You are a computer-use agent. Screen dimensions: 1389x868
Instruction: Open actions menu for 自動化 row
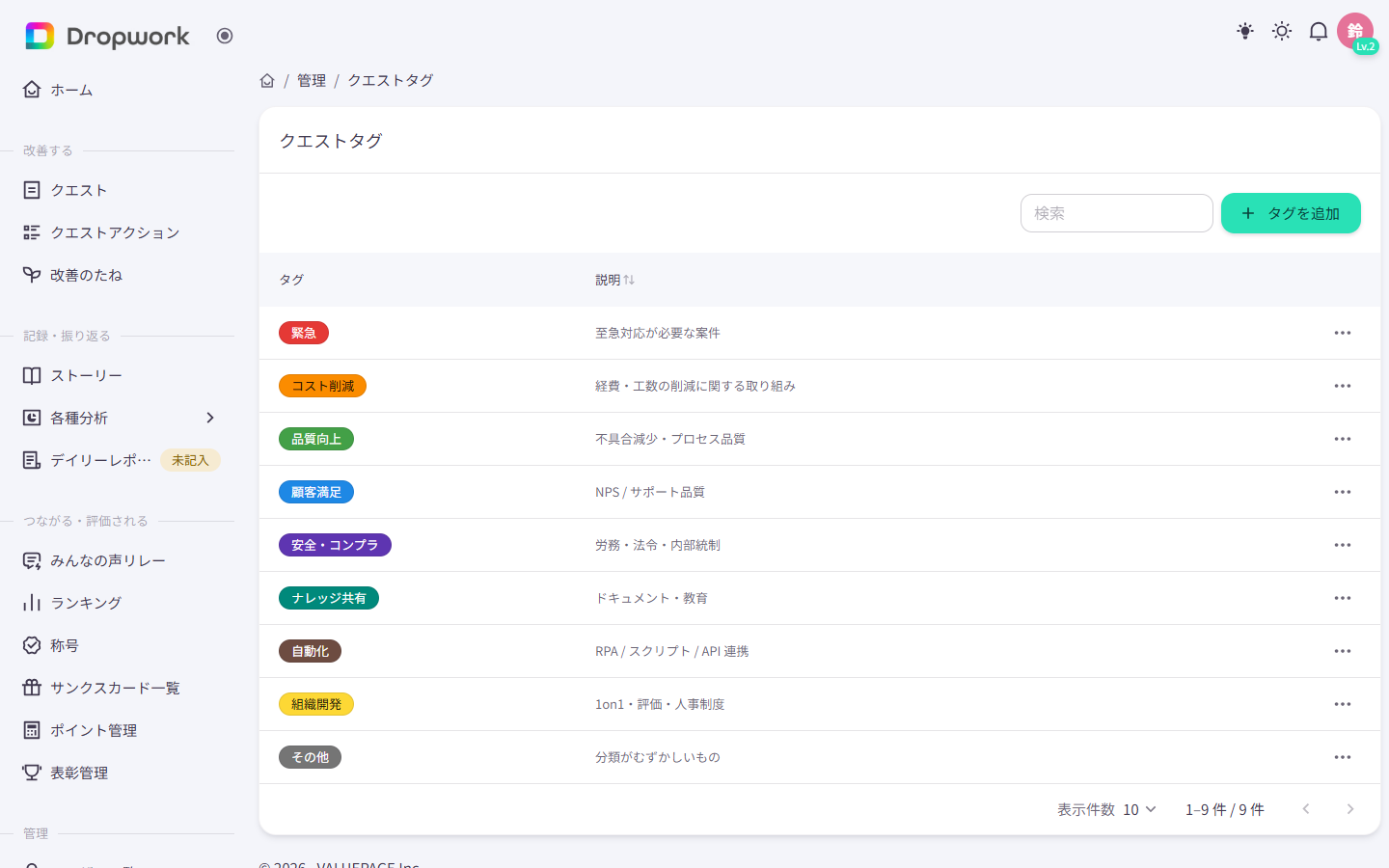(x=1343, y=651)
